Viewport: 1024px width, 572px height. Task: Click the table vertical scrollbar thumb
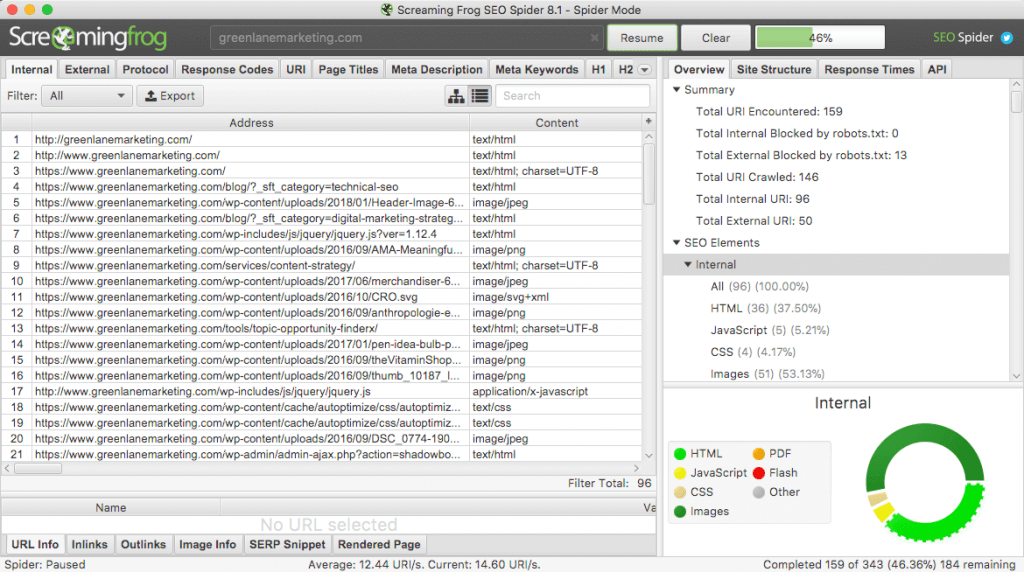[648, 174]
